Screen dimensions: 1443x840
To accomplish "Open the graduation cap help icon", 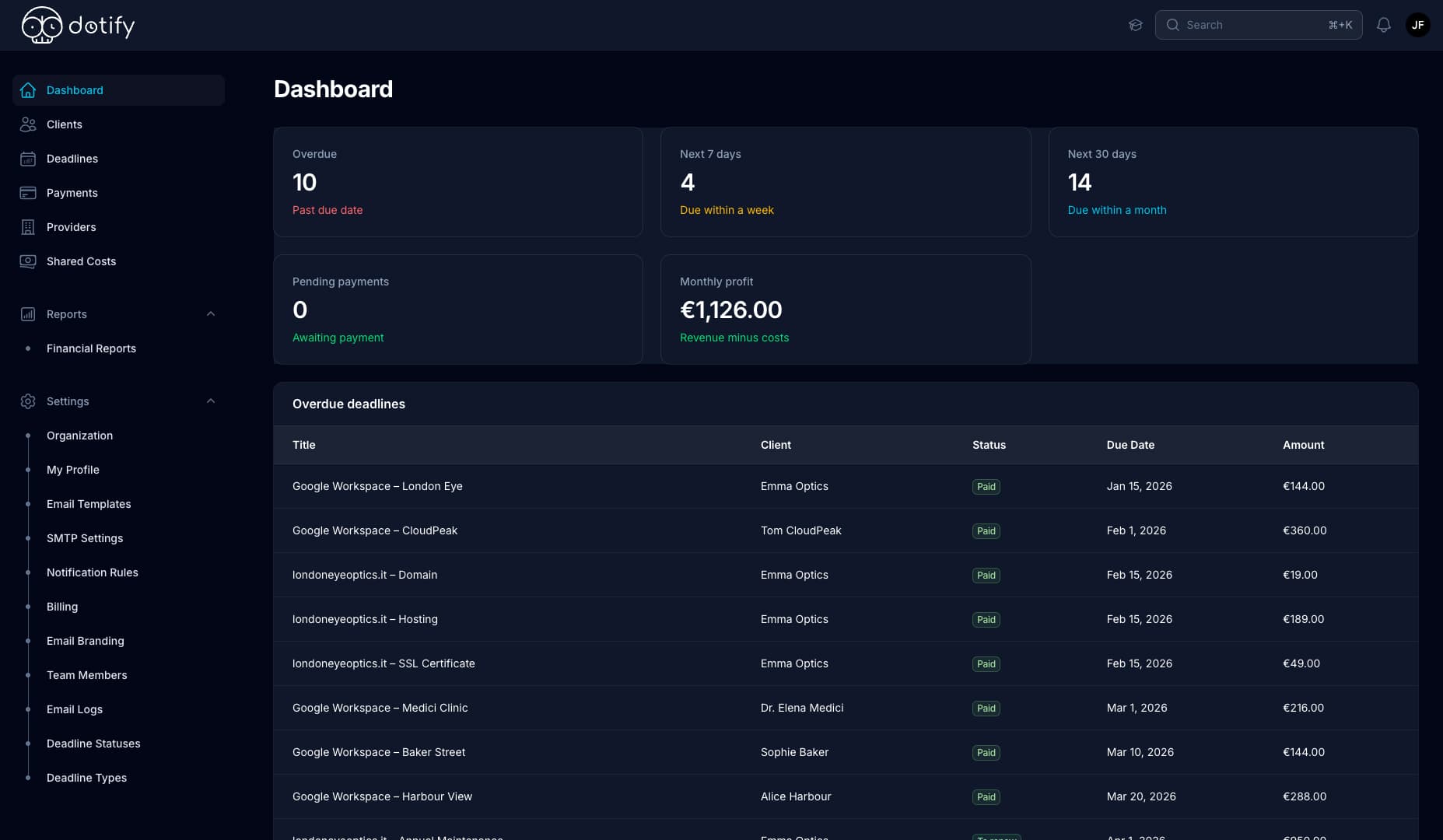I will [x=1136, y=25].
